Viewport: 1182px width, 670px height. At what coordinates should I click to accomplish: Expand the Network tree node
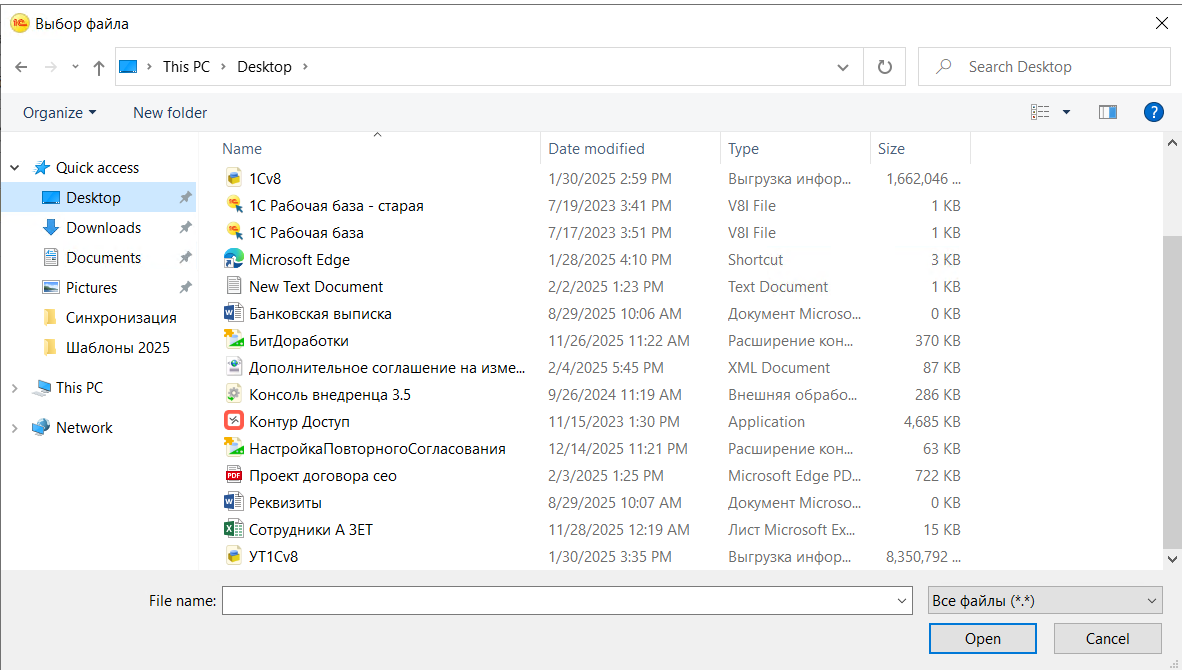pos(14,428)
